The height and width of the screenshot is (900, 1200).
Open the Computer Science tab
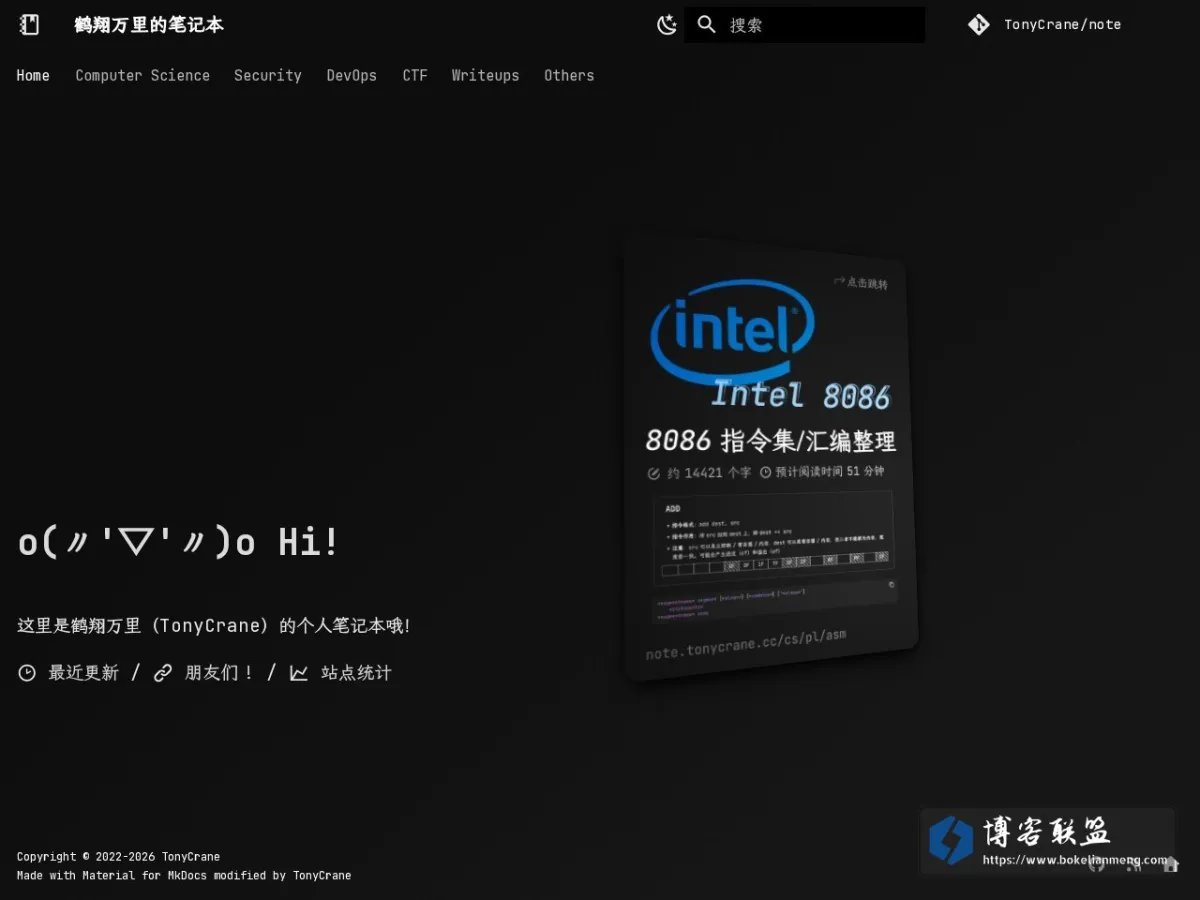tap(143, 75)
